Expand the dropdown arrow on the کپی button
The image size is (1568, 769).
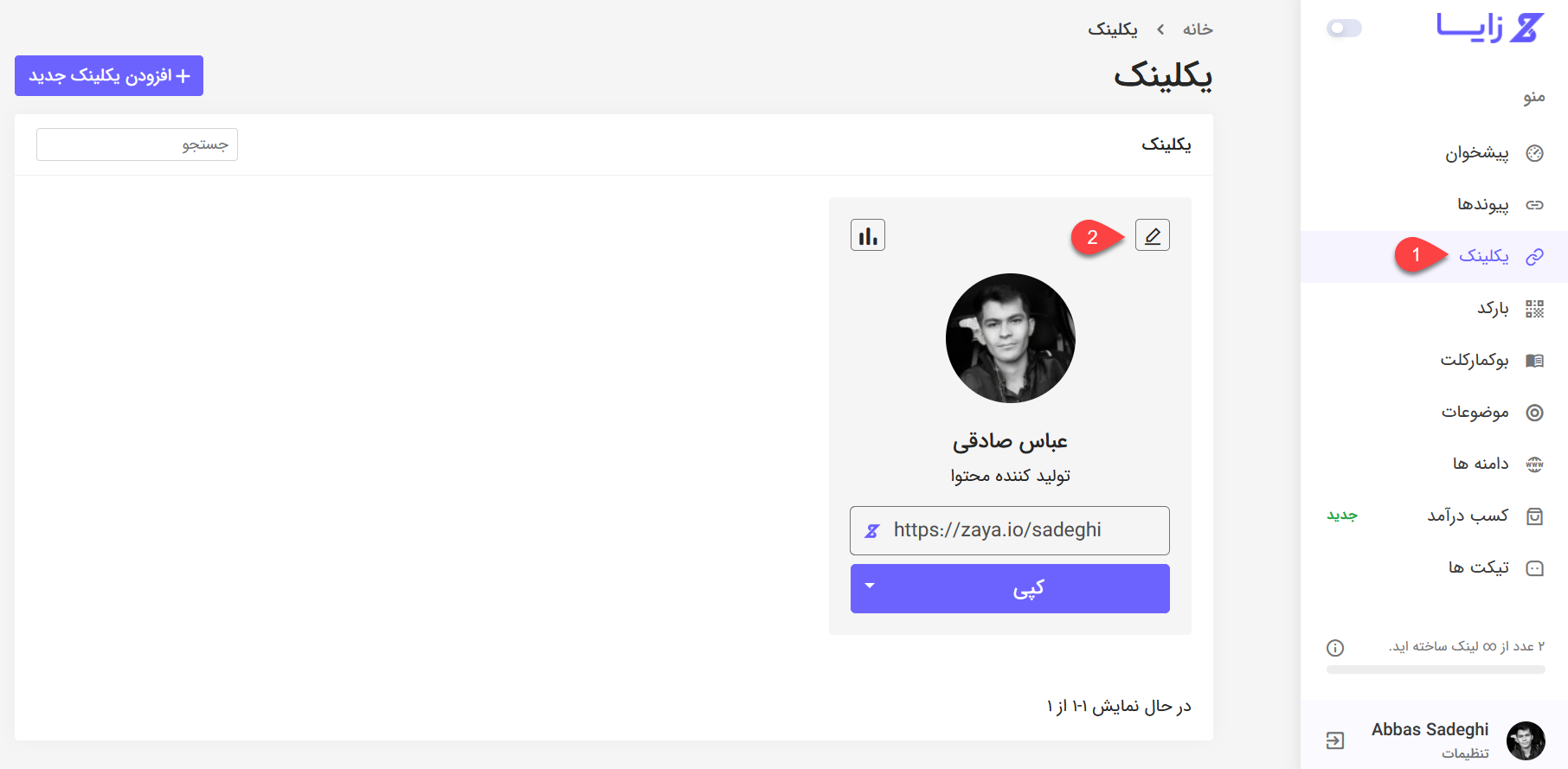(870, 586)
